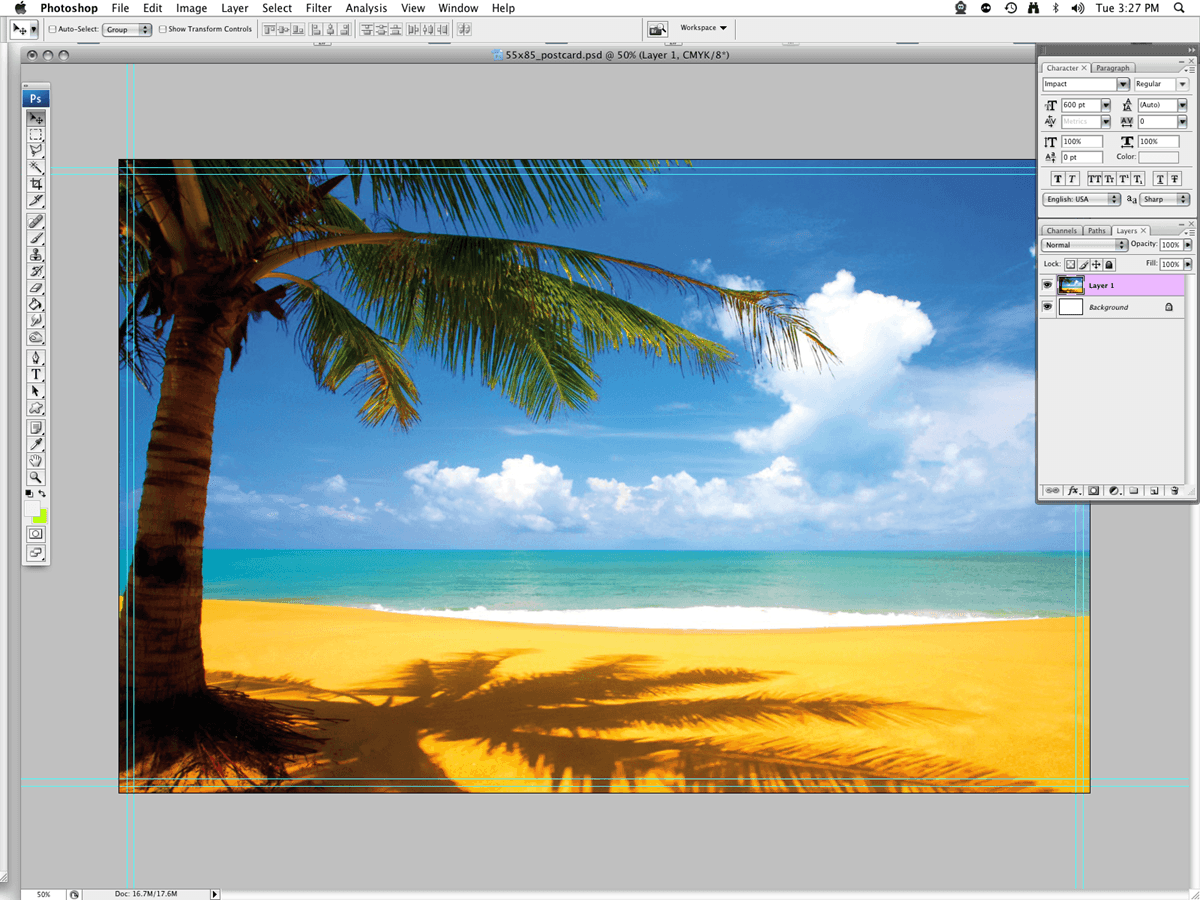Select the Crop tool
The height and width of the screenshot is (900, 1200).
pyautogui.click(x=36, y=185)
